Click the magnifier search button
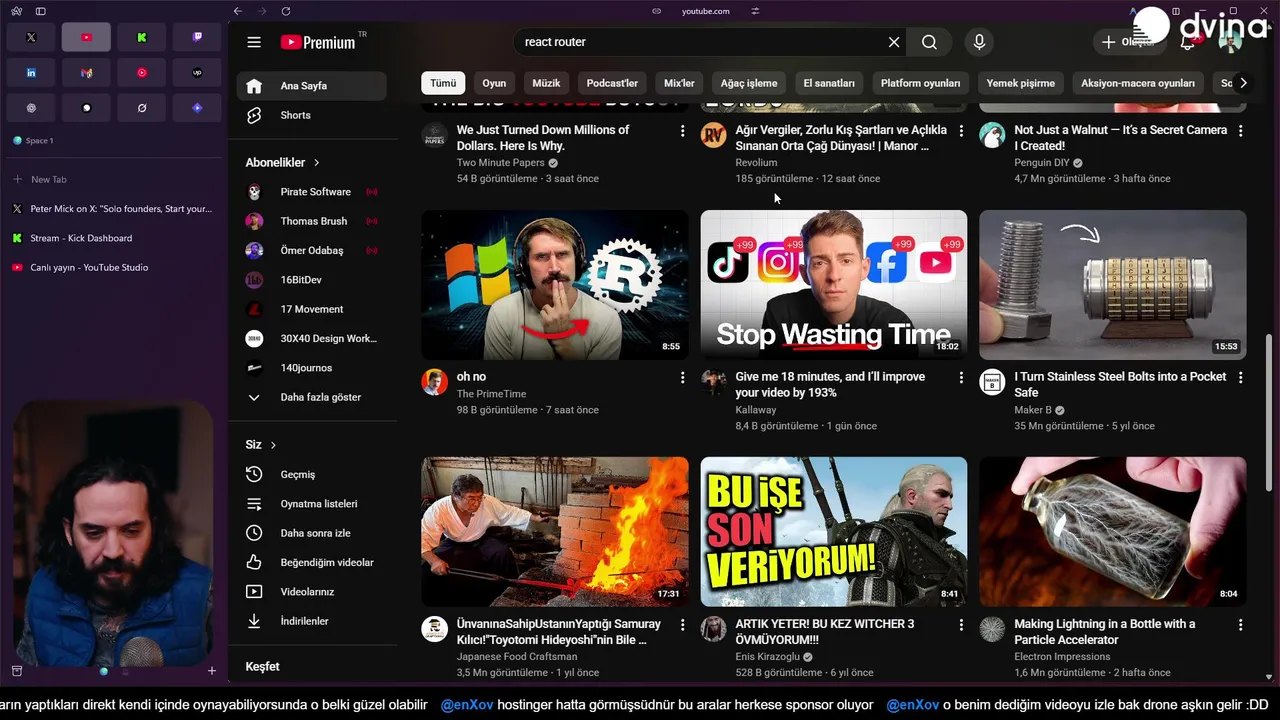This screenshot has height=720, width=1280. click(x=929, y=42)
